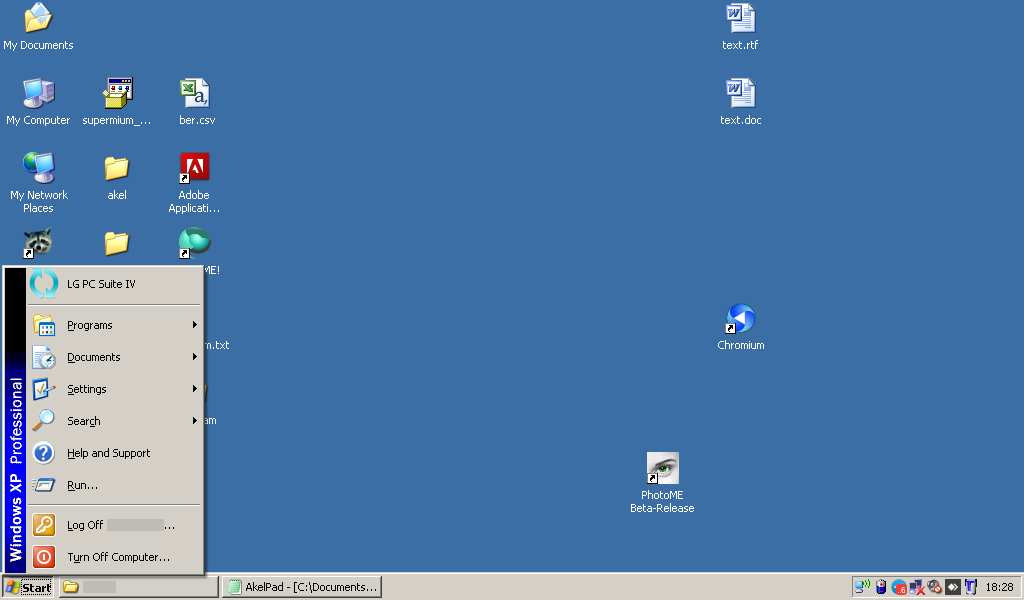The width and height of the screenshot is (1024, 600).
Task: Select the text.rtf document icon
Action: click(741, 18)
